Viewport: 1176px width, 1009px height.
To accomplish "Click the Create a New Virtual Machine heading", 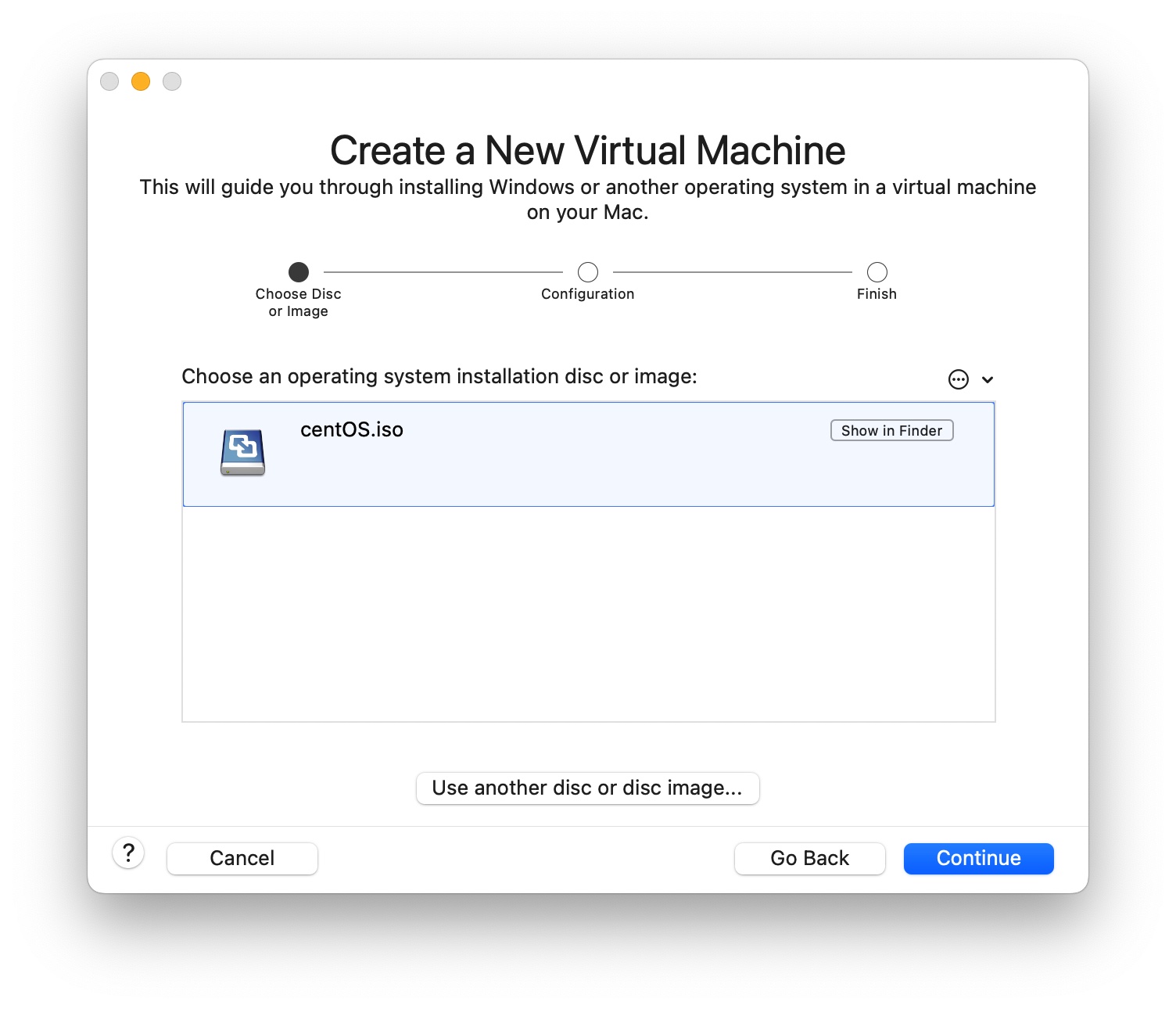I will click(x=588, y=150).
